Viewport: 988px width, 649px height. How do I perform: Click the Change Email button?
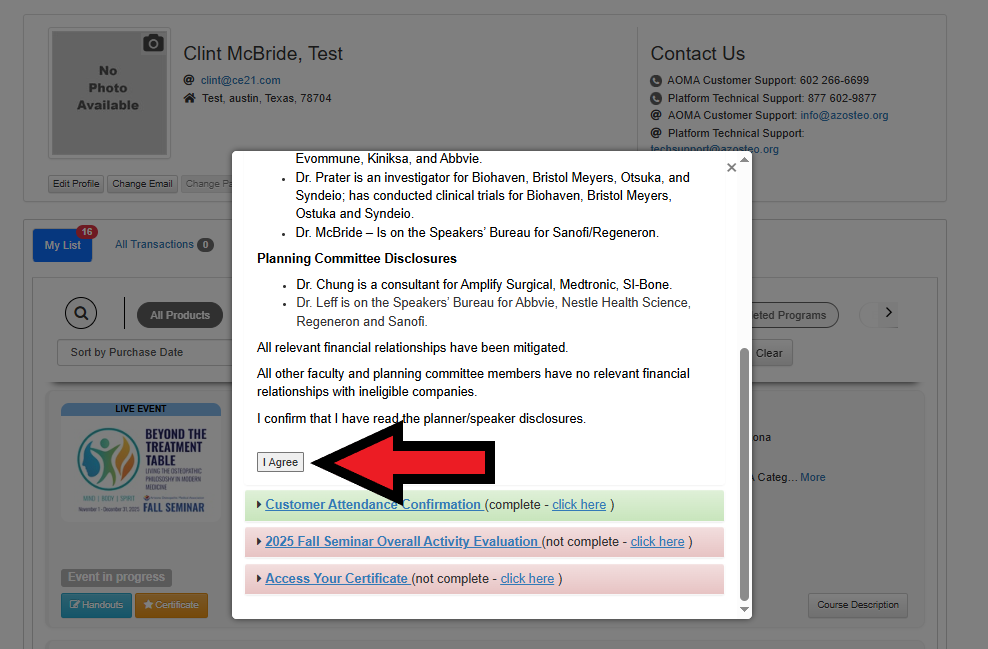(x=142, y=184)
